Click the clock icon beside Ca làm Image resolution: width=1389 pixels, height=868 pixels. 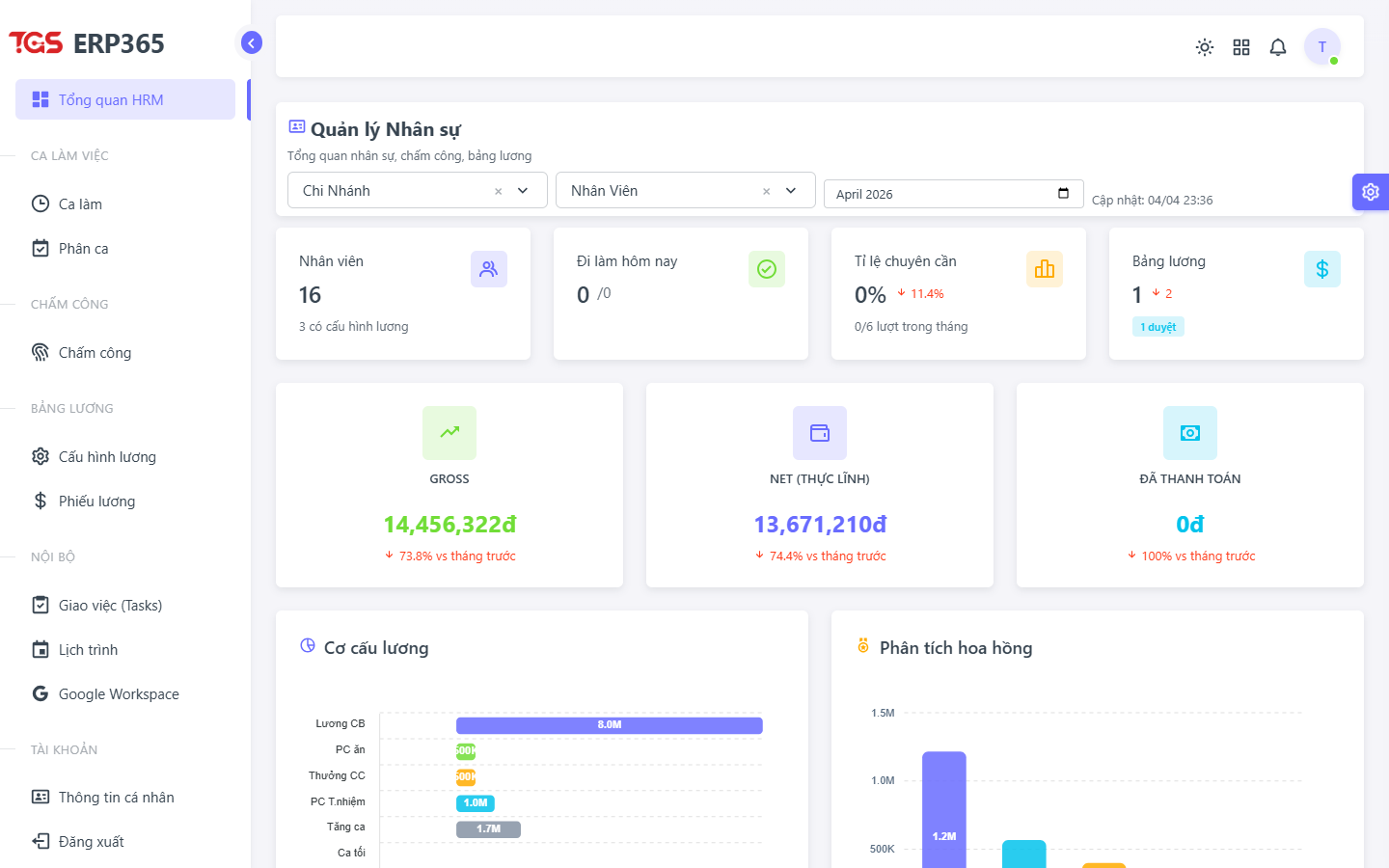point(41,203)
